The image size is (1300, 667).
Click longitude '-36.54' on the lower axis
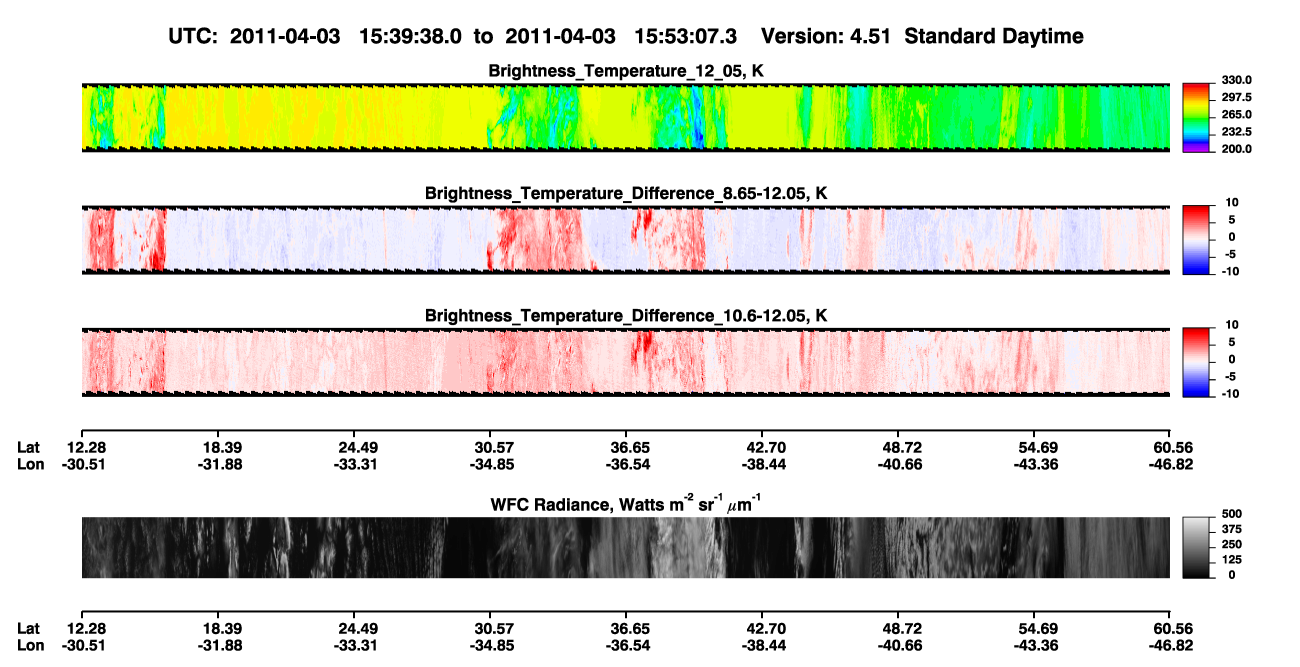[x=630, y=645]
